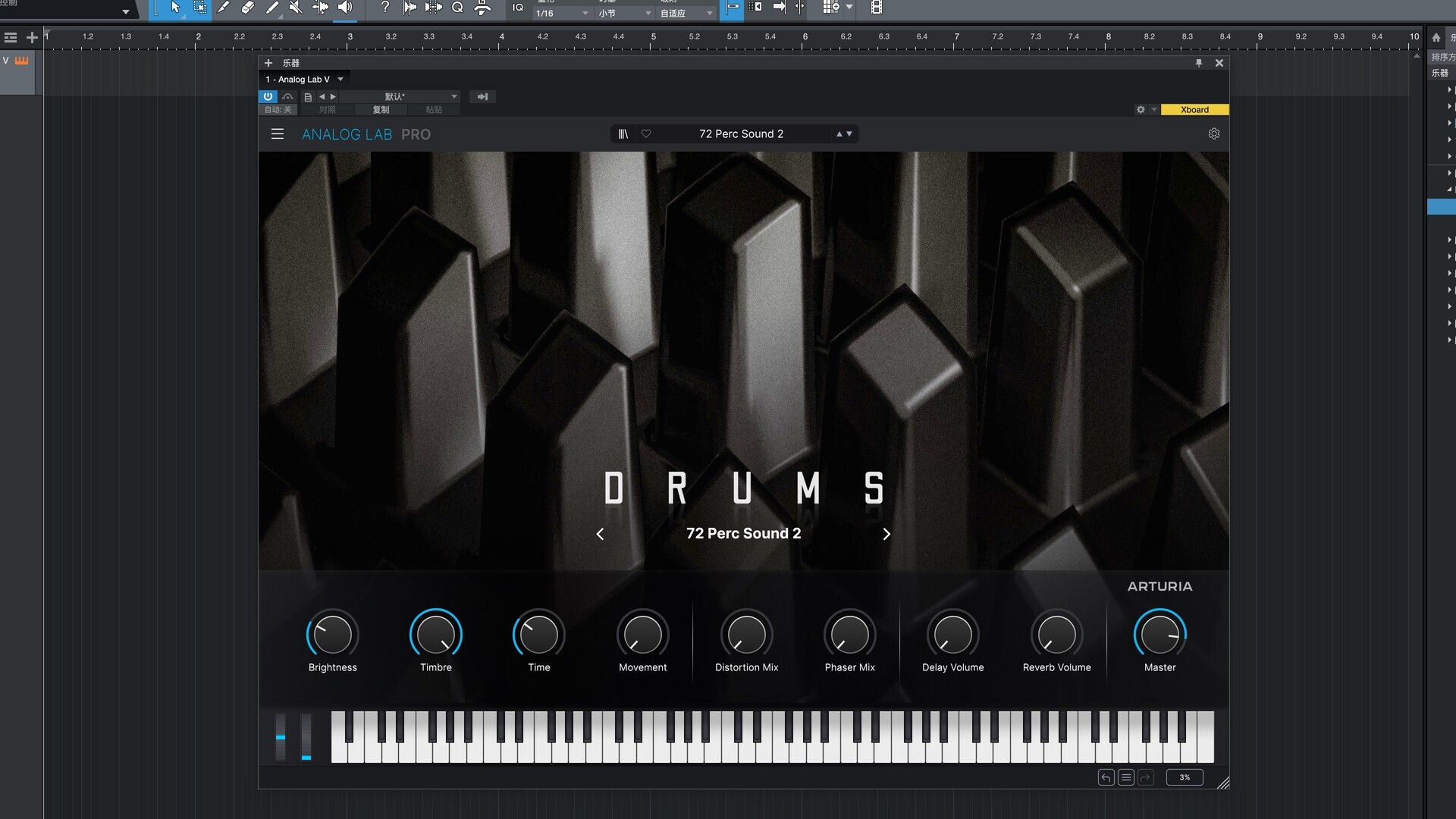This screenshot has width=1456, height=819.
Task: Click the 粘贴 paste button
Action: 434,110
